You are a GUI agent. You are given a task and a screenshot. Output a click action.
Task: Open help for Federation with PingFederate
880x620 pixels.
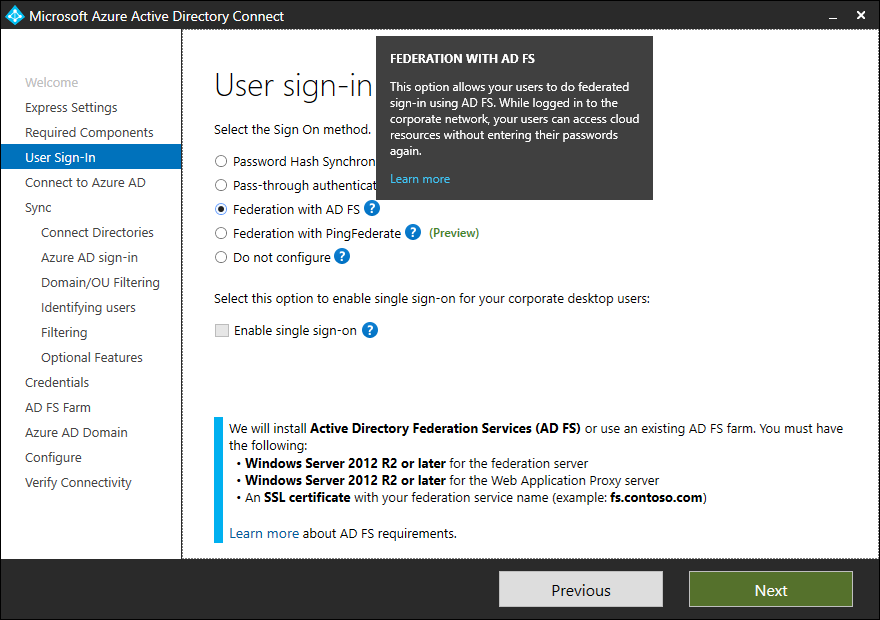413,232
